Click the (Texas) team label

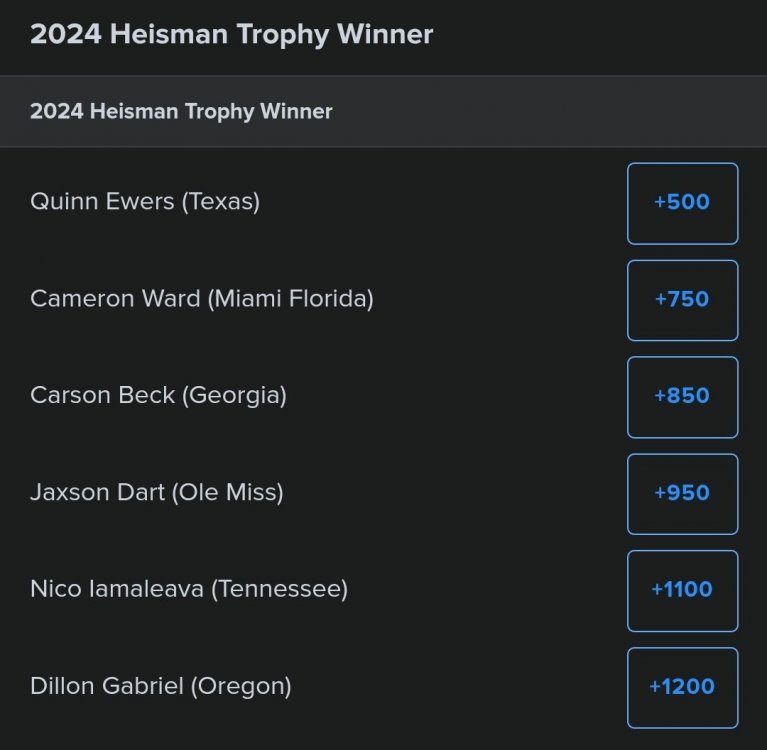[220, 202]
